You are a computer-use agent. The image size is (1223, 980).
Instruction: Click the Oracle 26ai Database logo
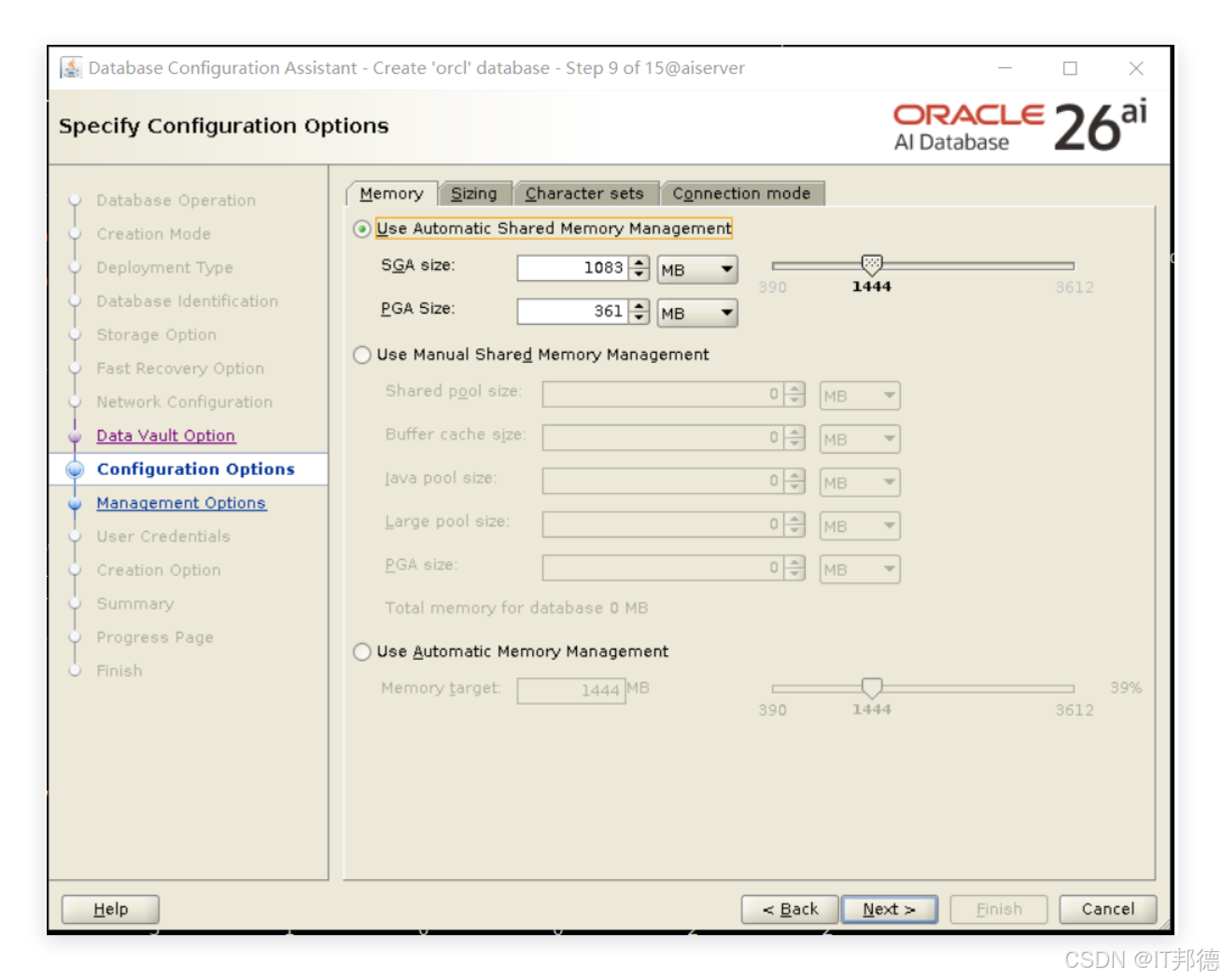(1019, 127)
